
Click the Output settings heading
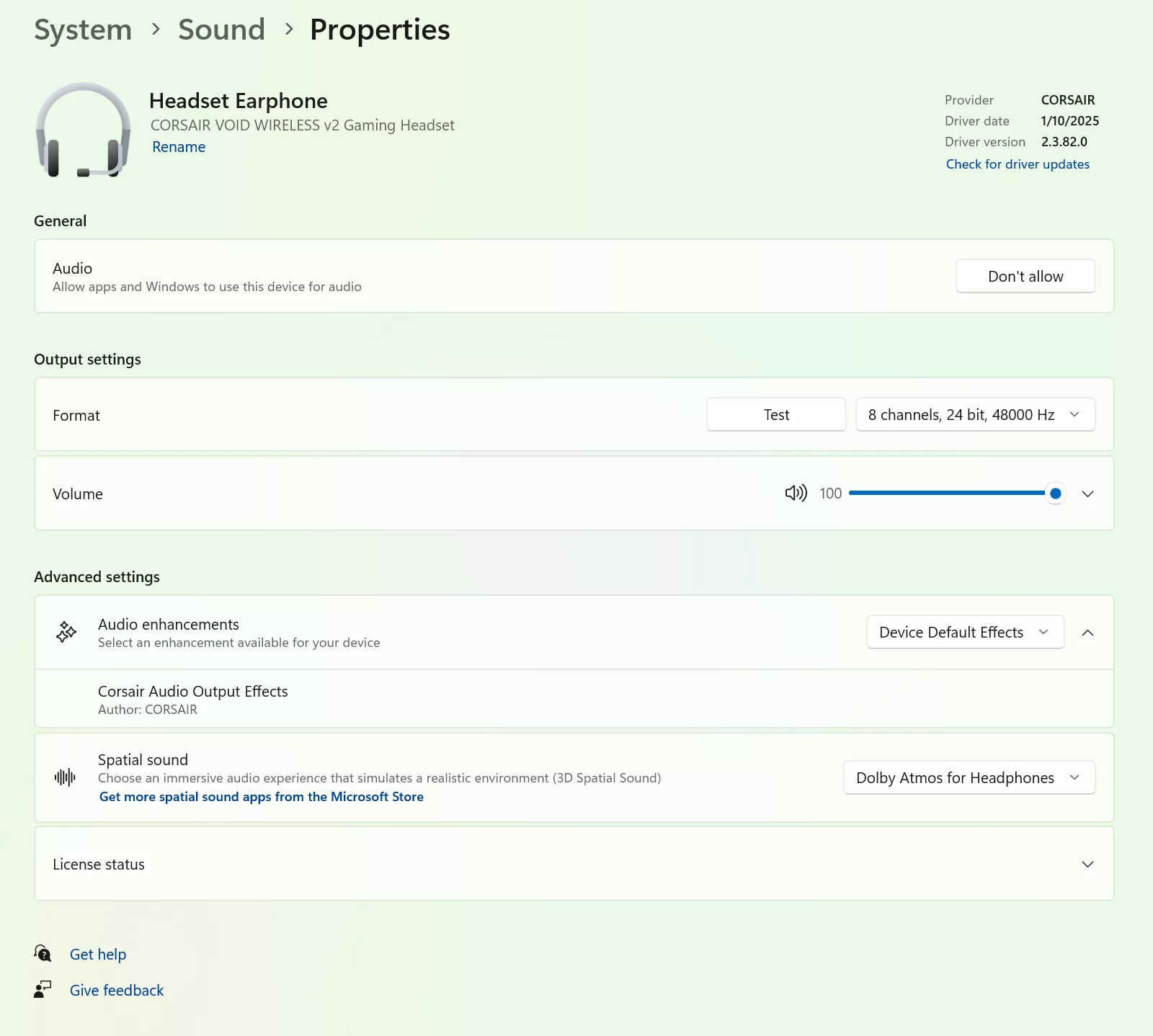(x=88, y=360)
